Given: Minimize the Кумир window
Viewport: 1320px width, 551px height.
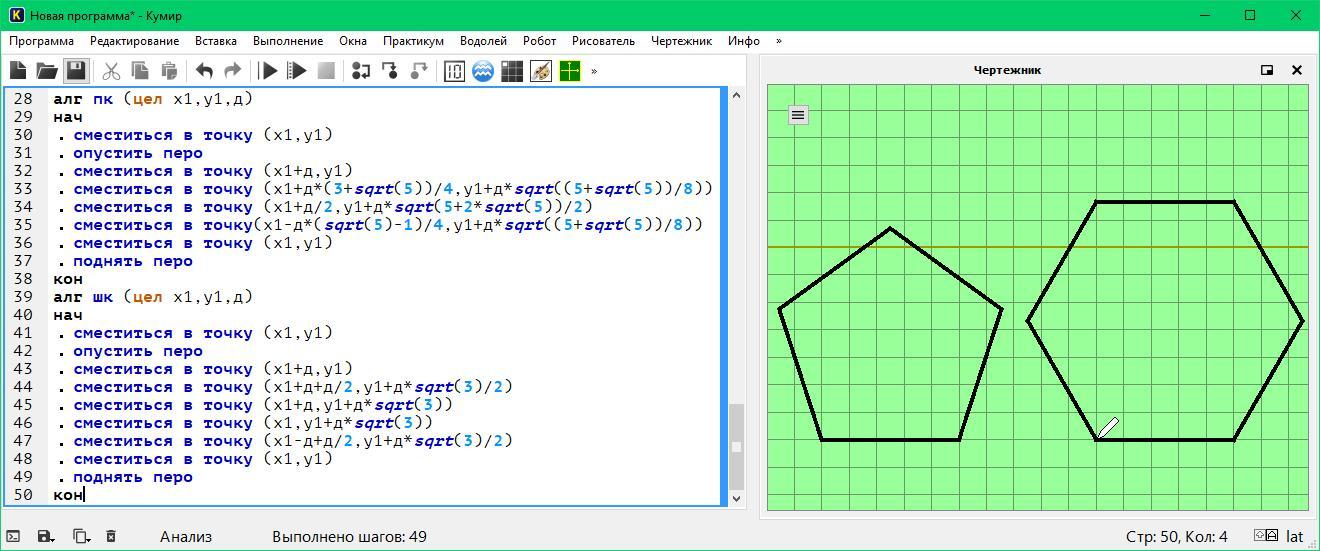Looking at the screenshot, I should pyautogui.click(x=1205, y=15).
